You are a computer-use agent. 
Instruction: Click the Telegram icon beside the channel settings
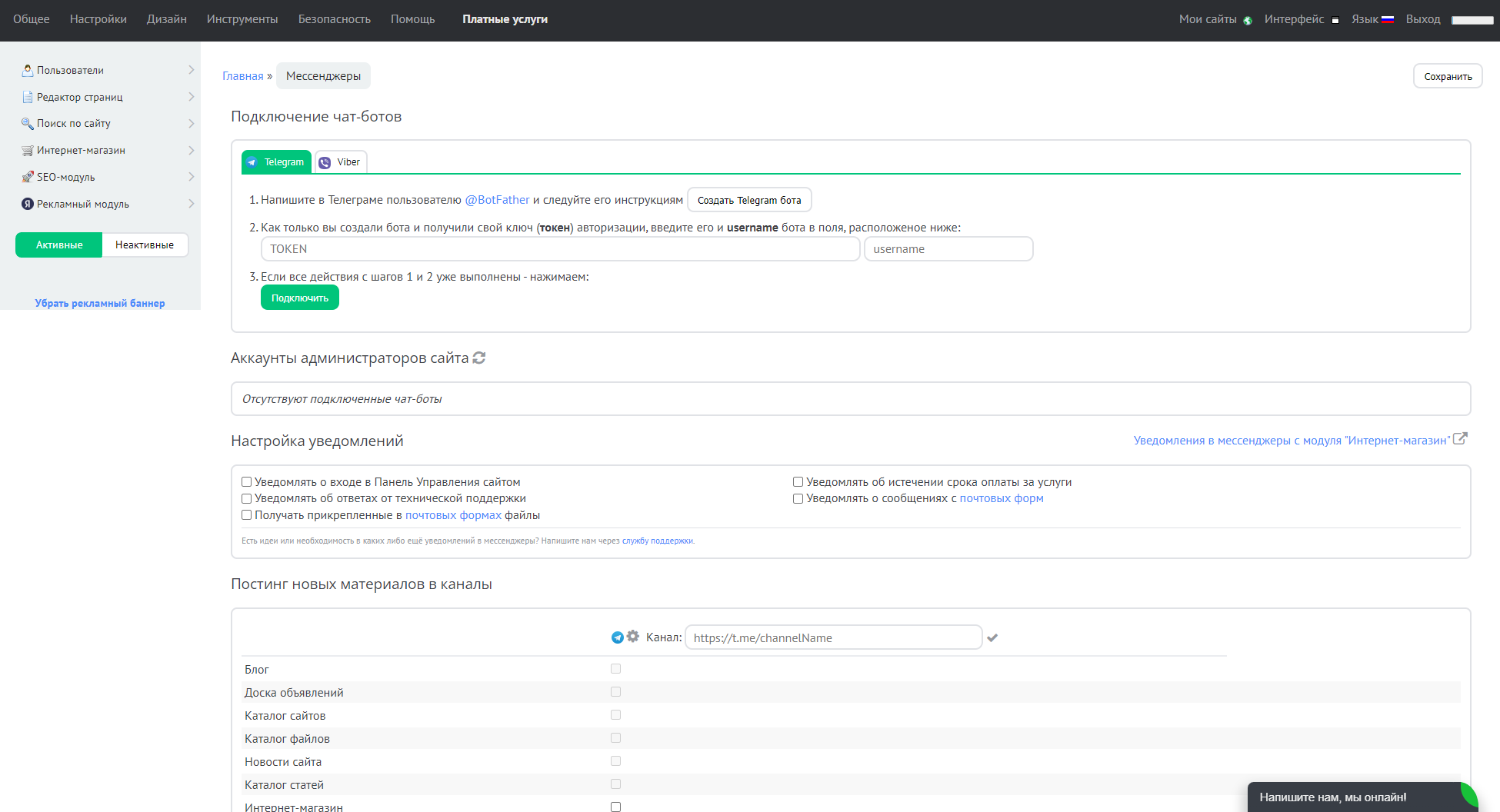[617, 637]
